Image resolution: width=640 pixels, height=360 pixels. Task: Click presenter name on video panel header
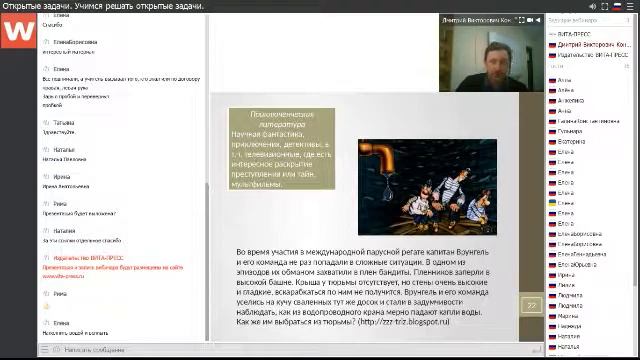tap(477, 20)
